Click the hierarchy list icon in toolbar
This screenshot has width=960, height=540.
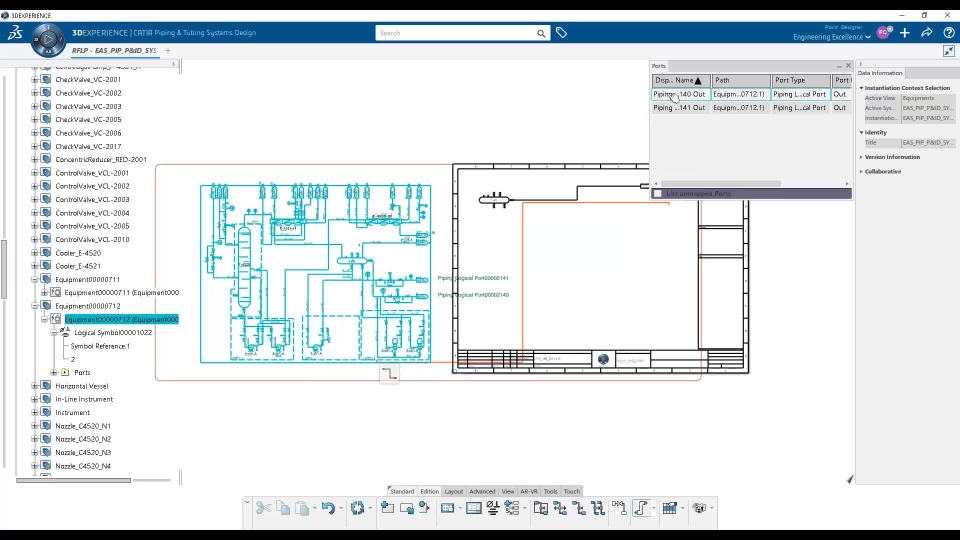(512, 508)
